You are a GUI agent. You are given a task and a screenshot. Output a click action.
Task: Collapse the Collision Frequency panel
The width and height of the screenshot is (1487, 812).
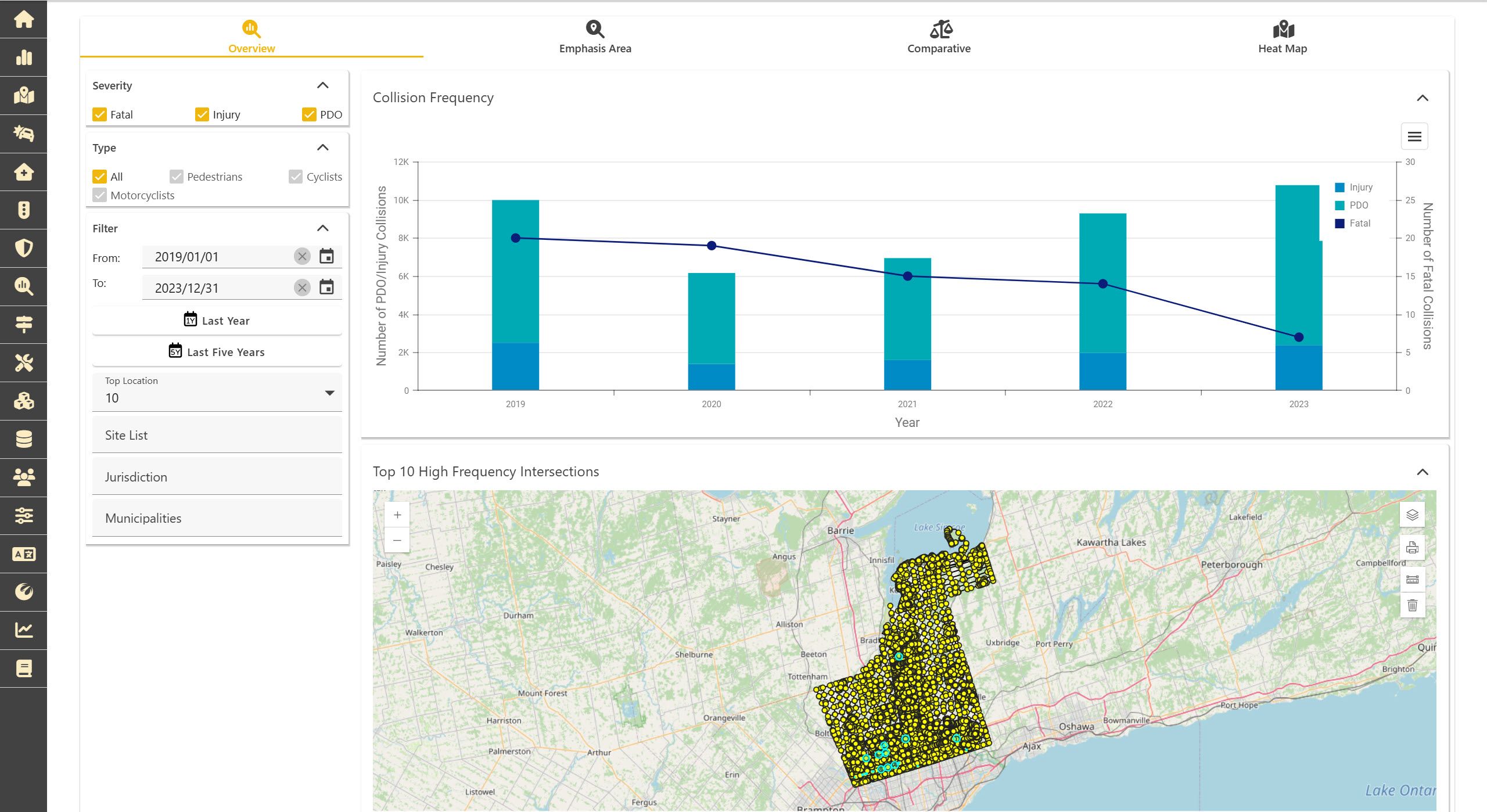point(1422,98)
